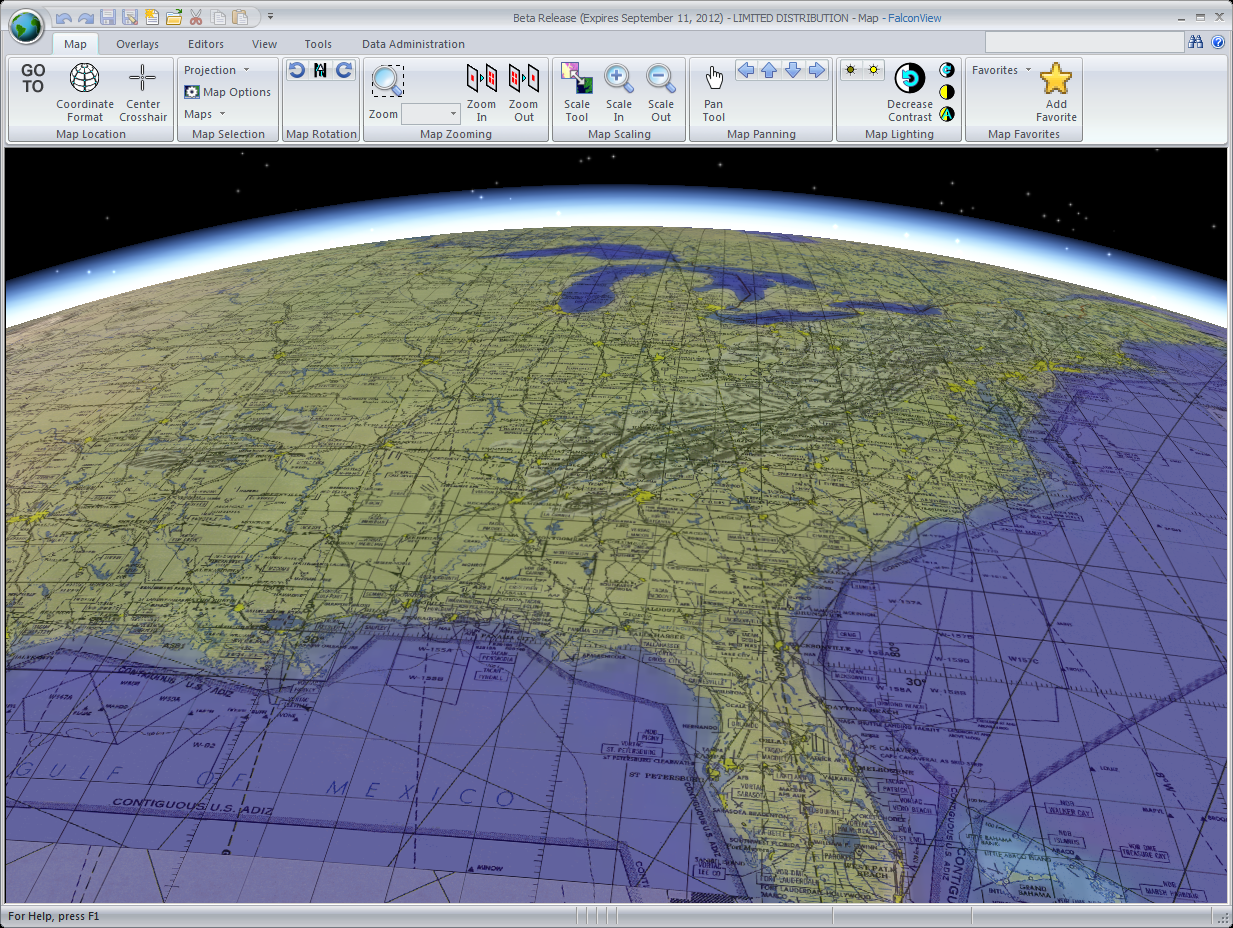1233x928 pixels.
Task: Click the brightness decrease sun icon
Action: [851, 70]
